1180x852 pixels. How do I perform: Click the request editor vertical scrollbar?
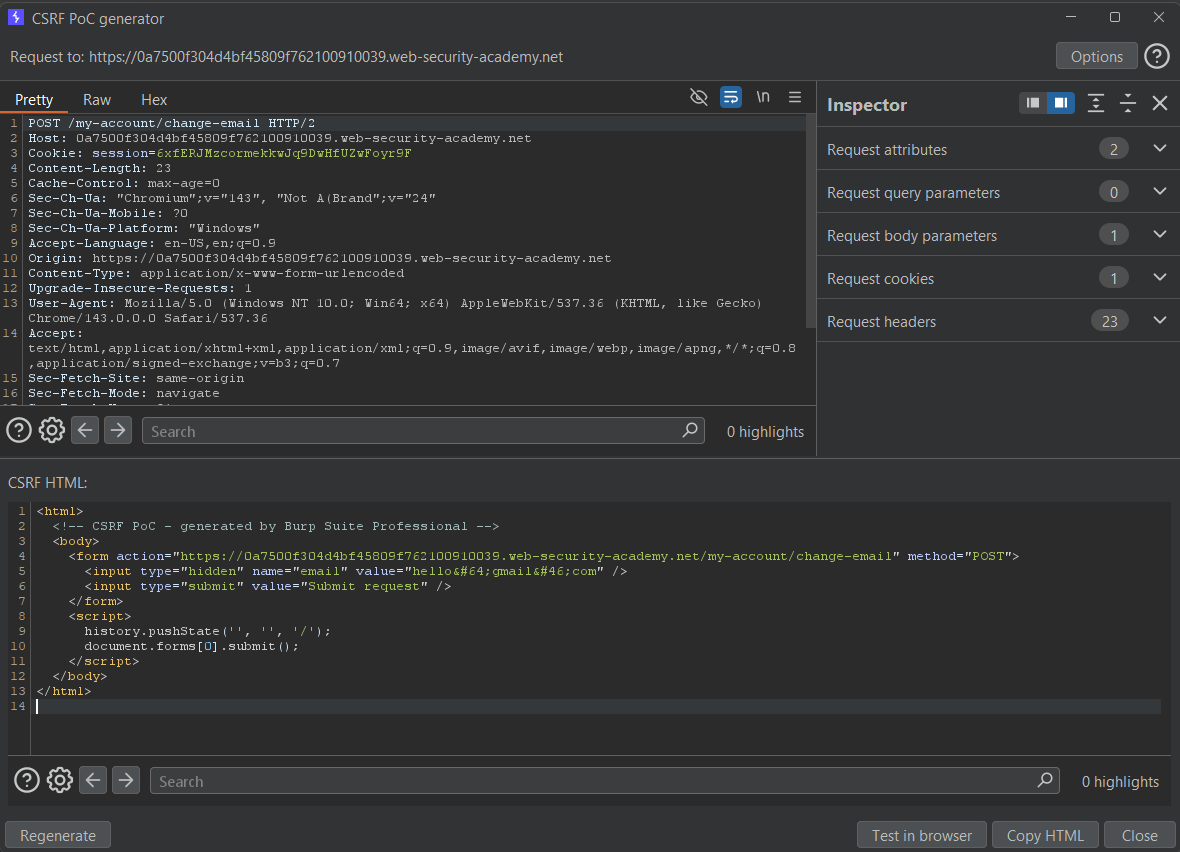pyautogui.click(x=810, y=221)
